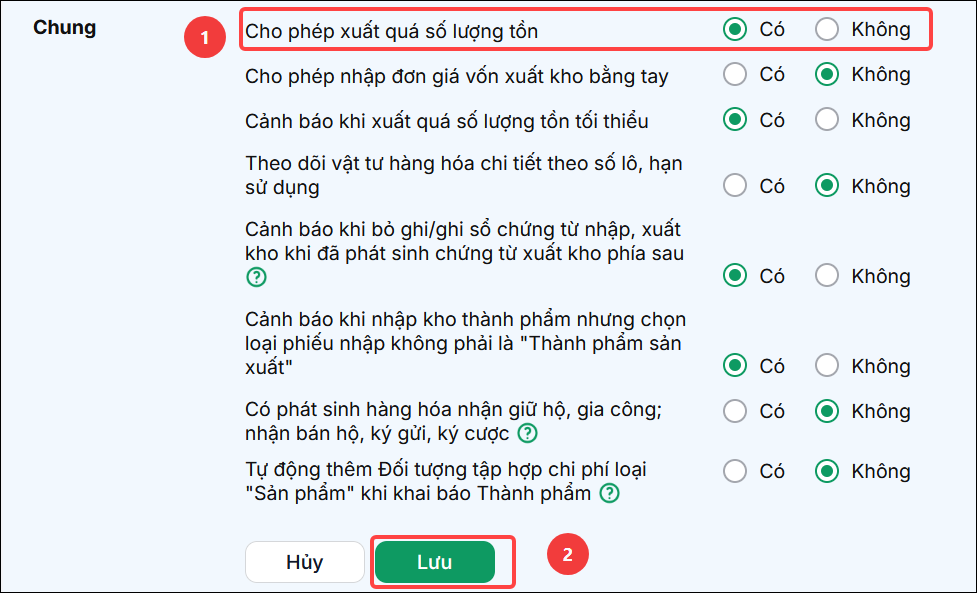Choose Có for nhập đơn giá vốn xuất kho bằng tay
Viewport: 977px width, 593px height.
[735, 75]
